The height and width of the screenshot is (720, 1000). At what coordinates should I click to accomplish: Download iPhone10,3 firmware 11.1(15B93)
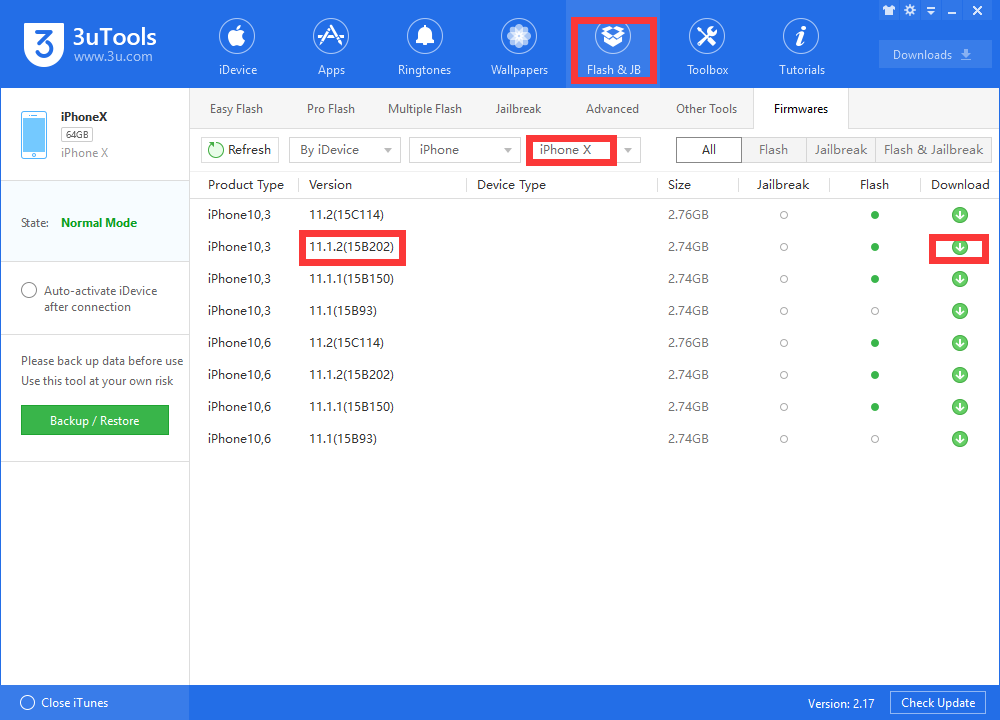(x=960, y=311)
